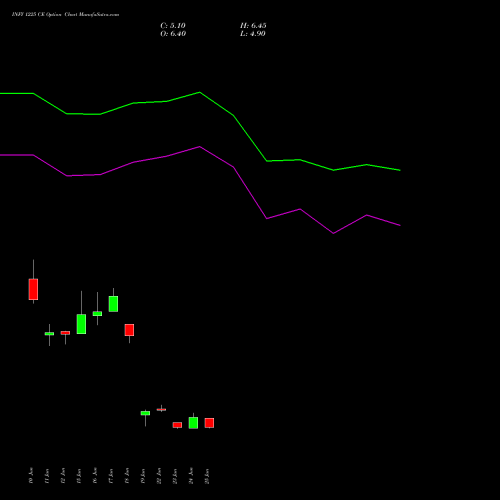The height and width of the screenshot is (500, 500).
Task: Select the 12 Jun date label
Action: coord(63,476)
